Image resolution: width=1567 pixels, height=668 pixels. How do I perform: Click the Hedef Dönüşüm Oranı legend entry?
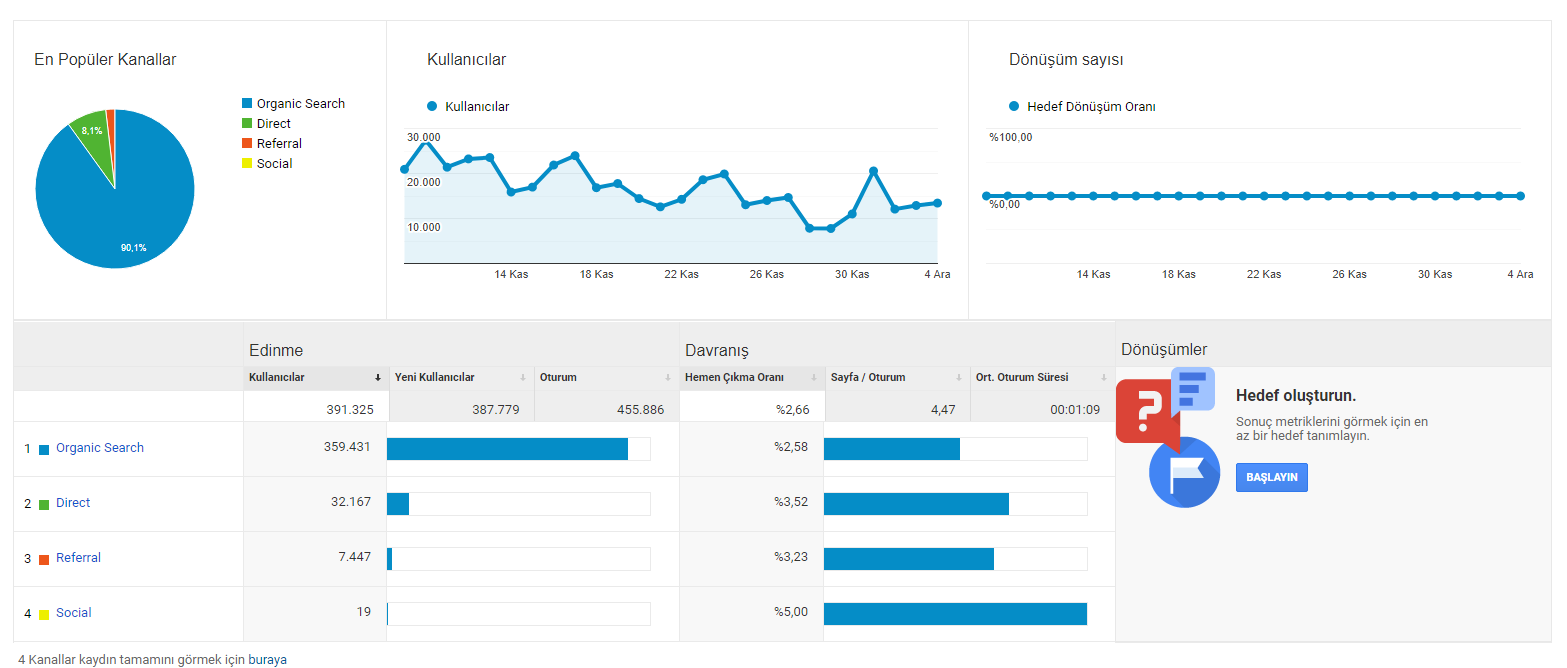(1082, 106)
